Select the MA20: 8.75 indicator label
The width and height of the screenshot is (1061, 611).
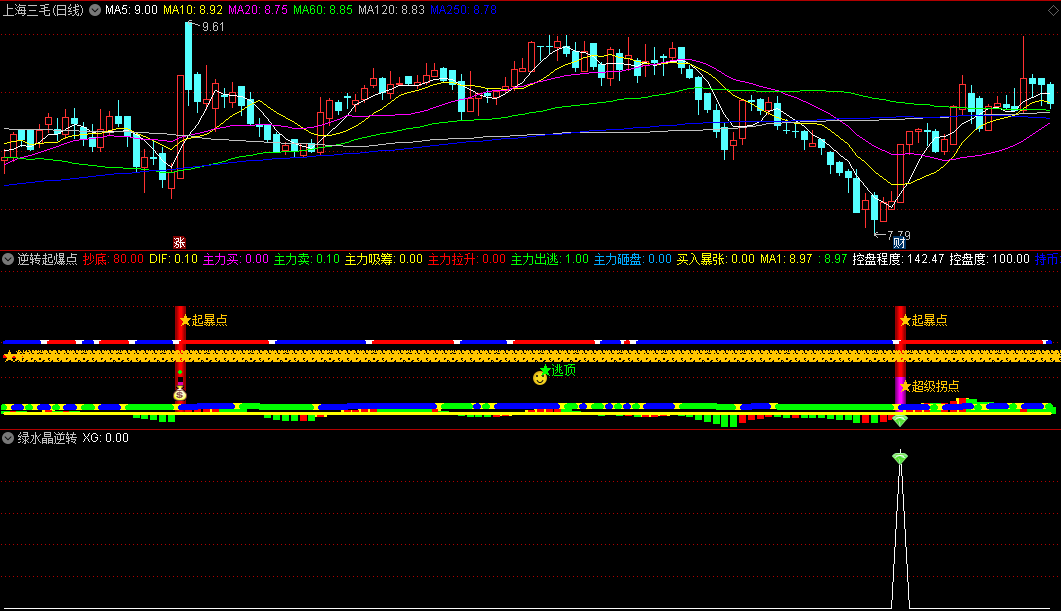point(257,10)
